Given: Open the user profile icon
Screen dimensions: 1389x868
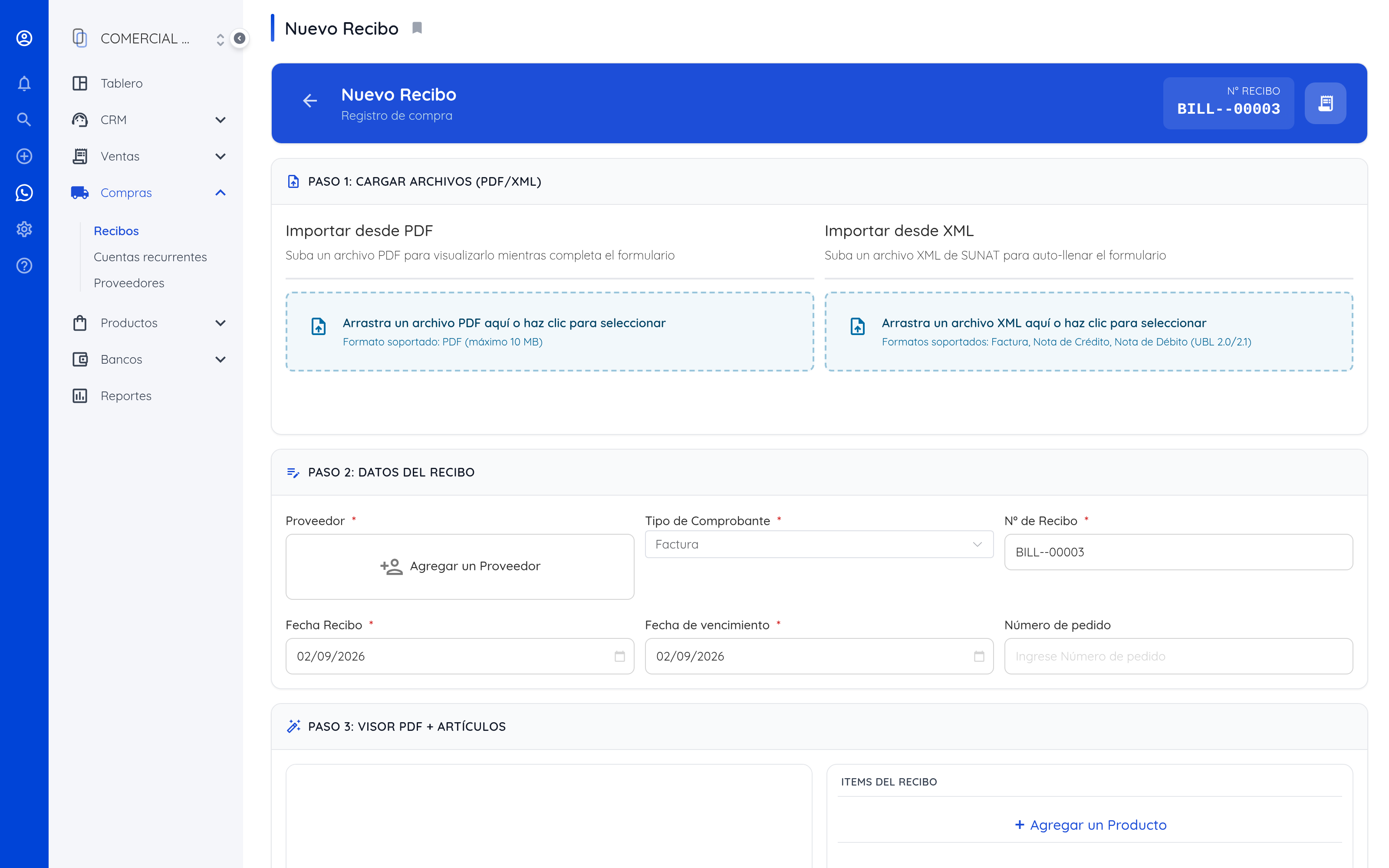Looking at the screenshot, I should pos(24,39).
